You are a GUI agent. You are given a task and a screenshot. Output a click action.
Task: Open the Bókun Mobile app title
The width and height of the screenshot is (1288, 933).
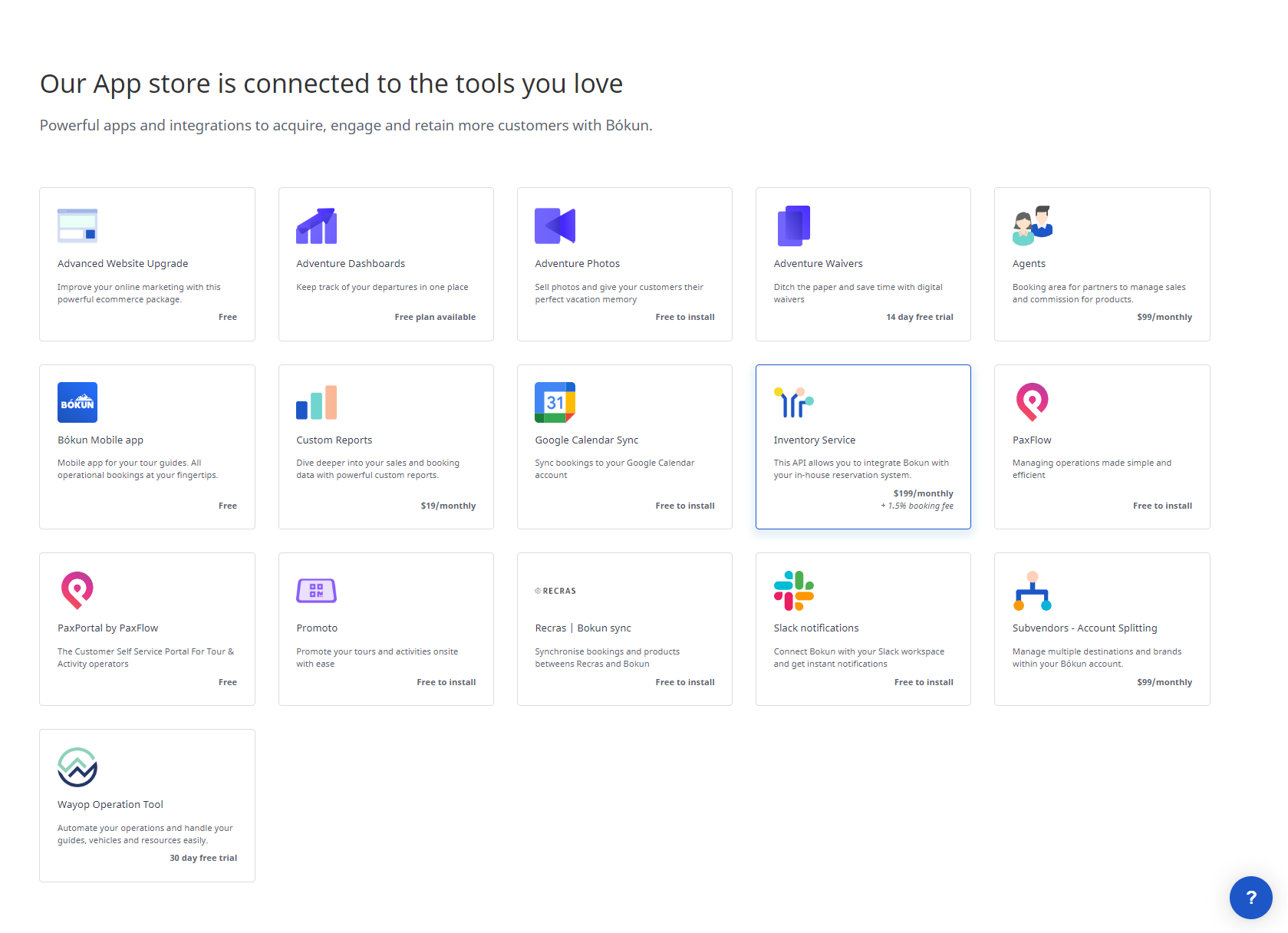pyautogui.click(x=100, y=440)
